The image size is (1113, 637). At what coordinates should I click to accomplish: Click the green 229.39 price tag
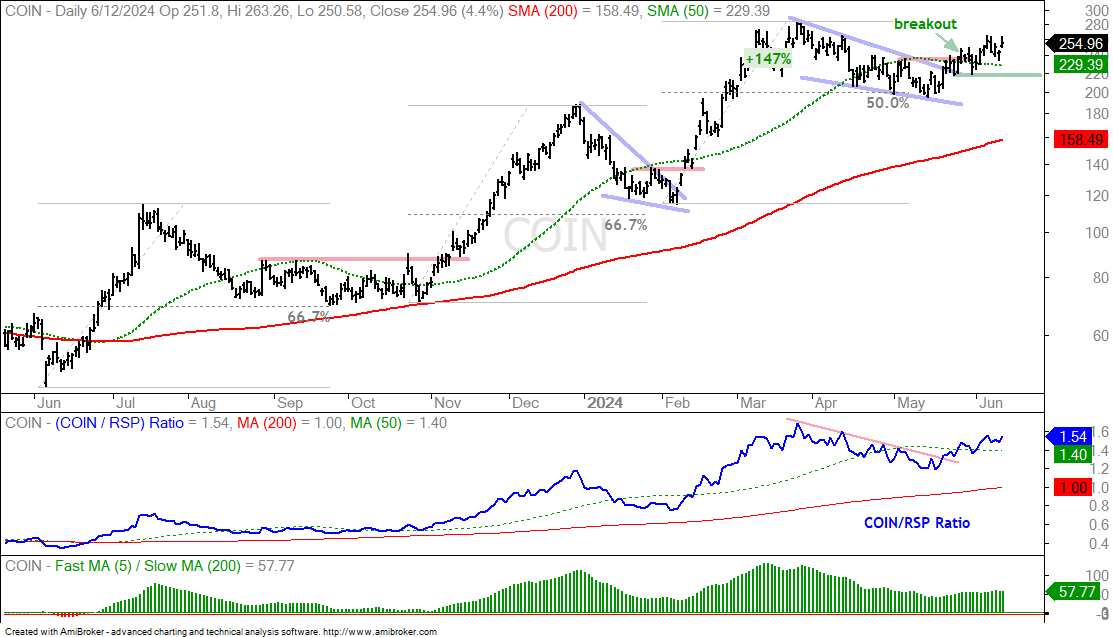pos(1080,65)
